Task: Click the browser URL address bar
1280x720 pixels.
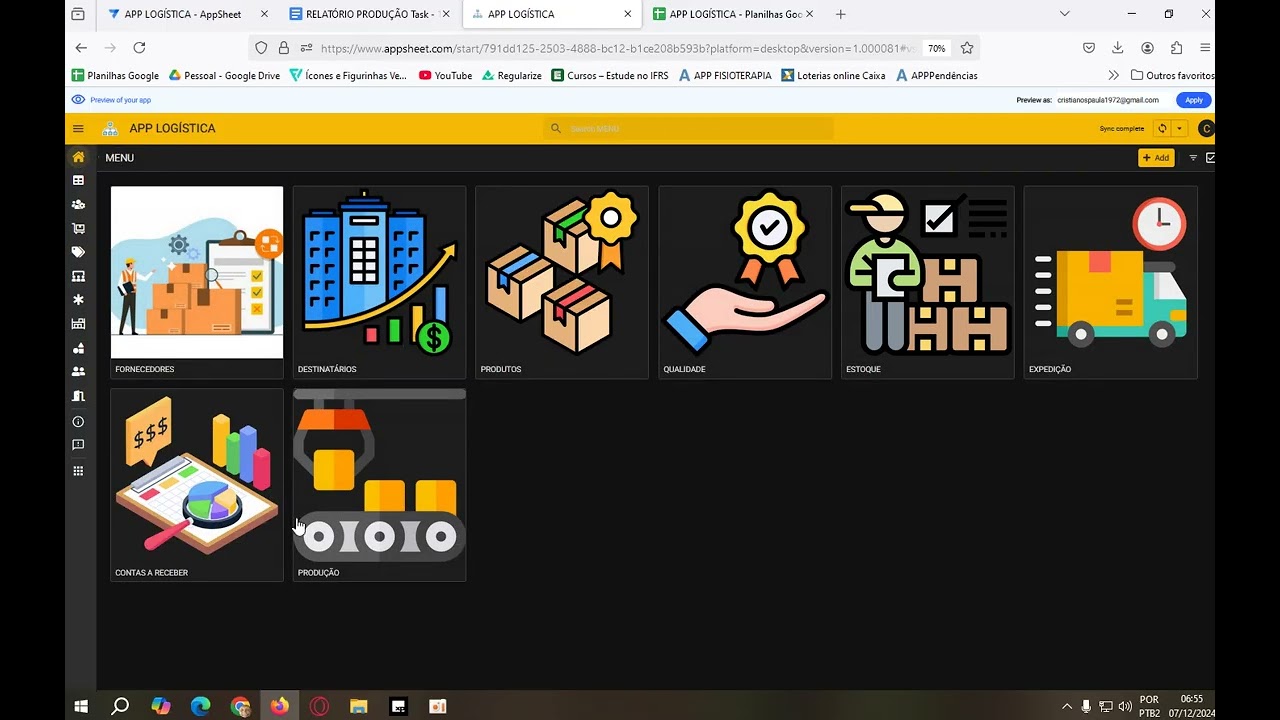Action: [x=615, y=48]
